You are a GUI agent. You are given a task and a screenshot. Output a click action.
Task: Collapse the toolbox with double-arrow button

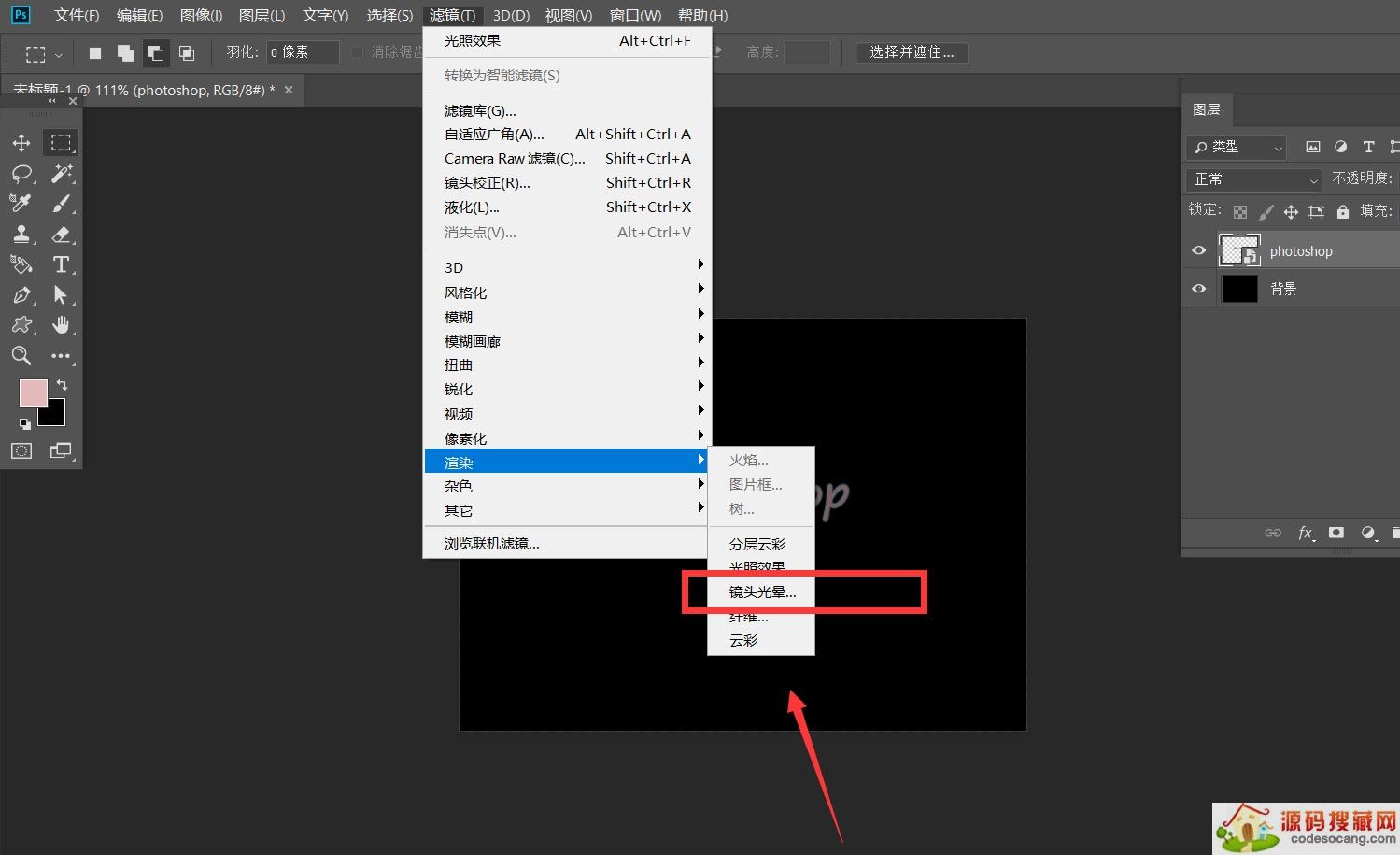pos(52,100)
